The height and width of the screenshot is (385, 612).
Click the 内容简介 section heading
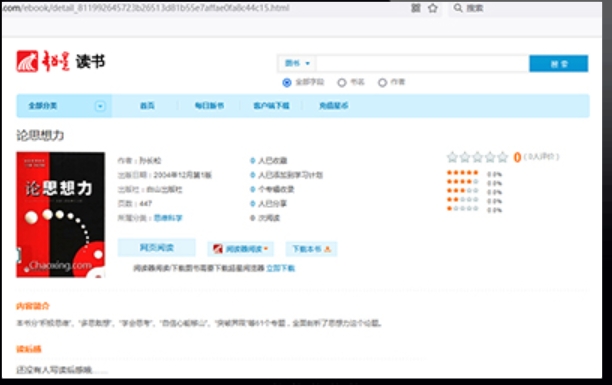pos(33,306)
